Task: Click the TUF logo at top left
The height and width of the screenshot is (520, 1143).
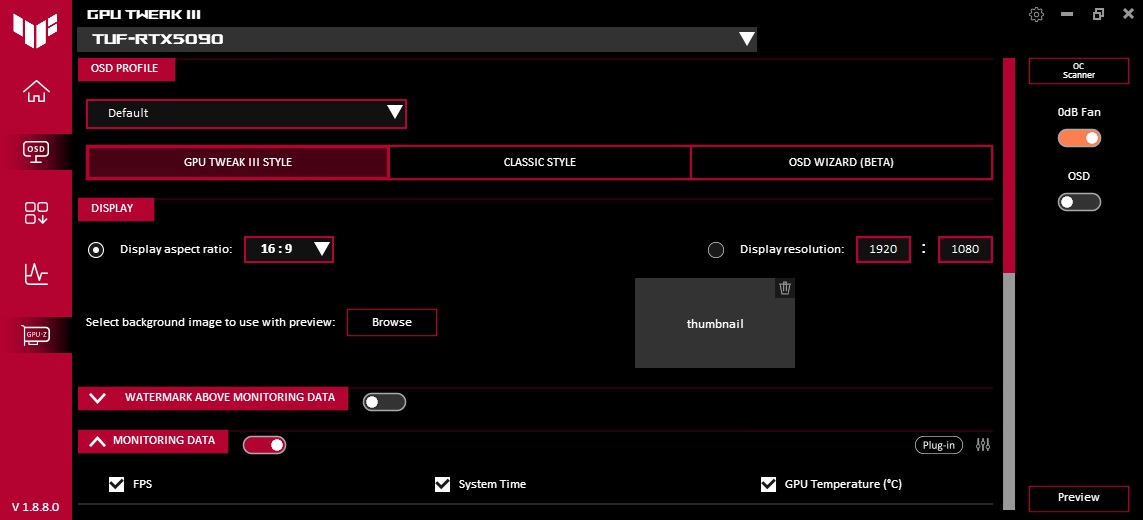Action: (35, 30)
